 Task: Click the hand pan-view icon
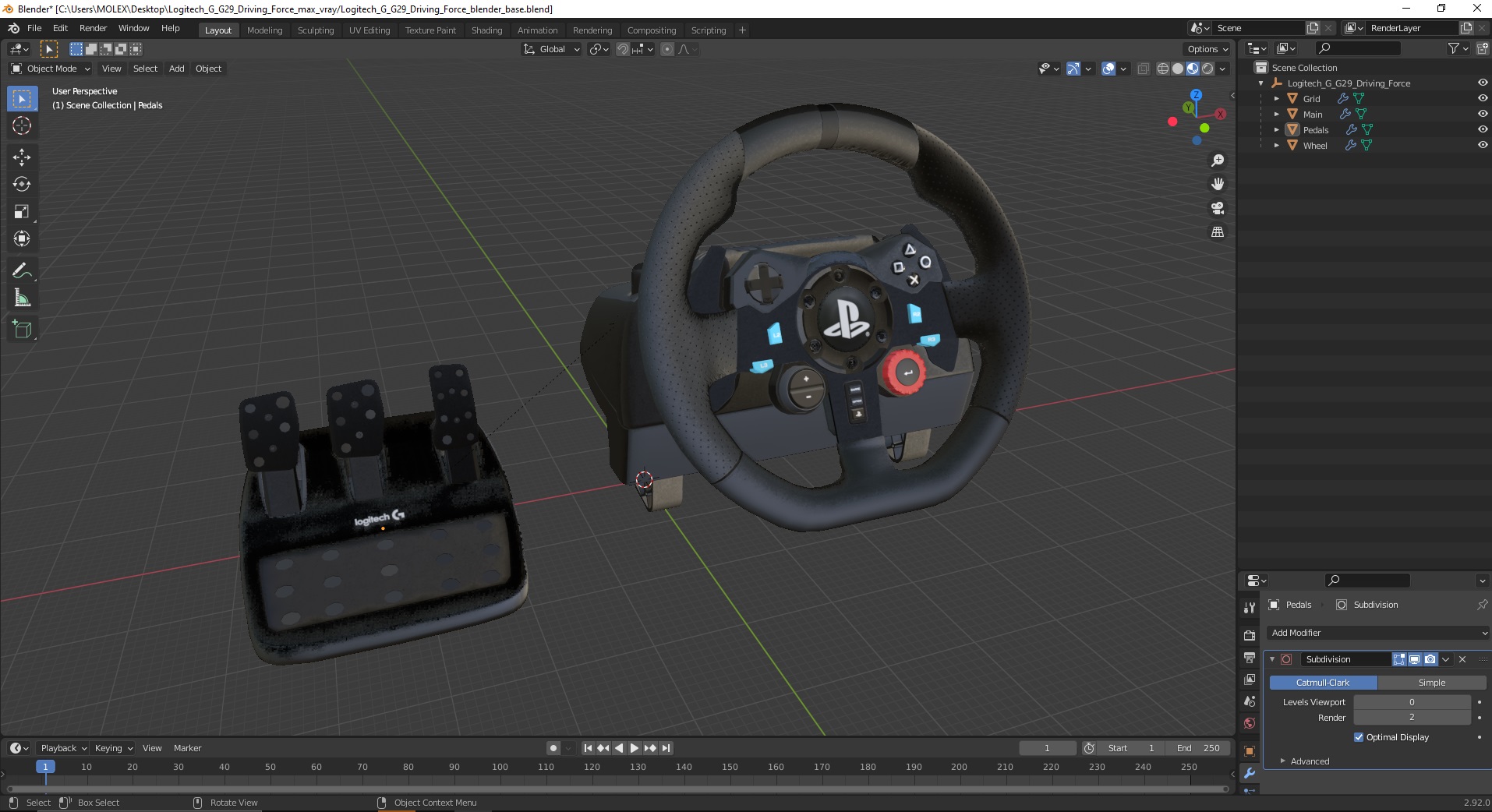(1217, 184)
